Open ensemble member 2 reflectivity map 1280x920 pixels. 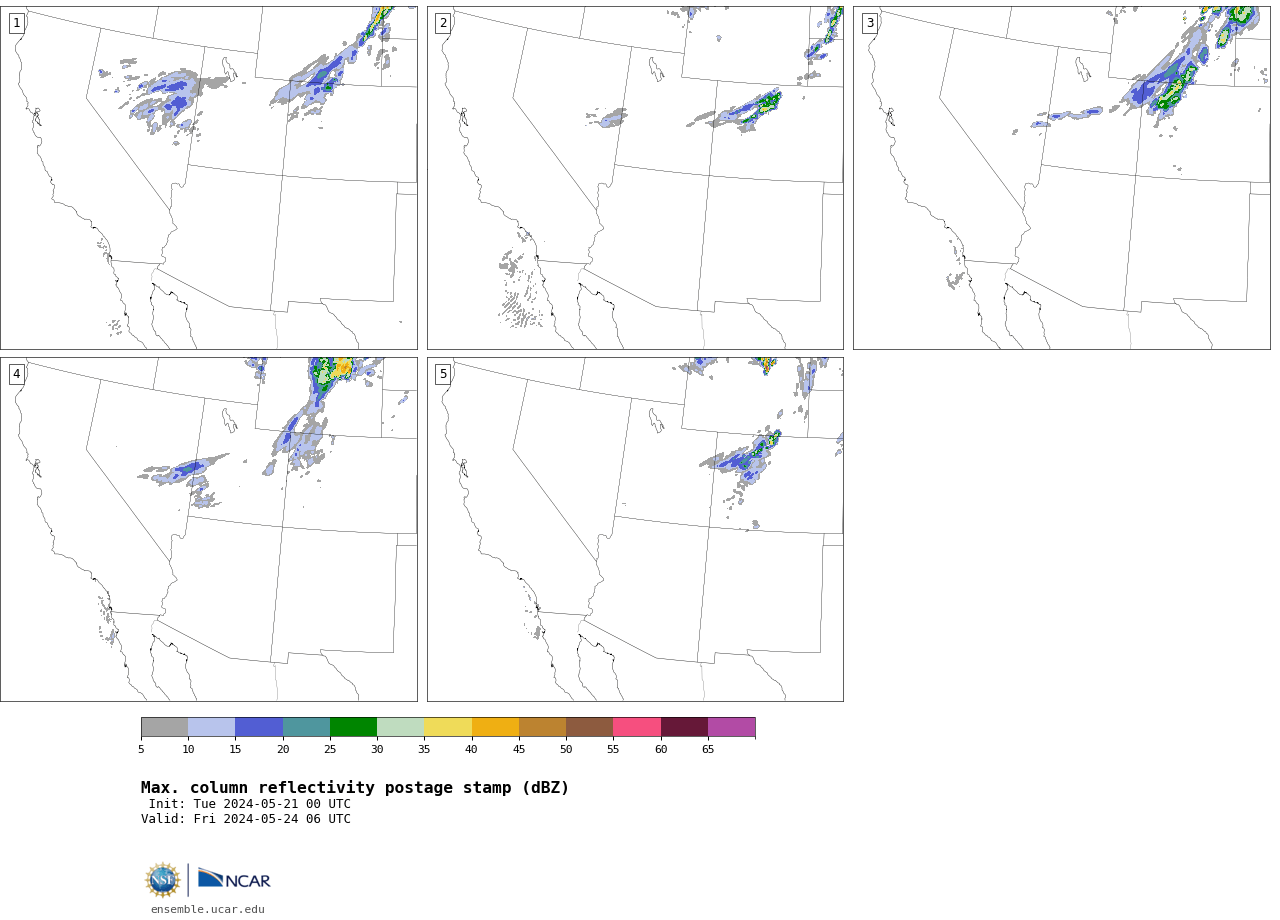pos(635,178)
